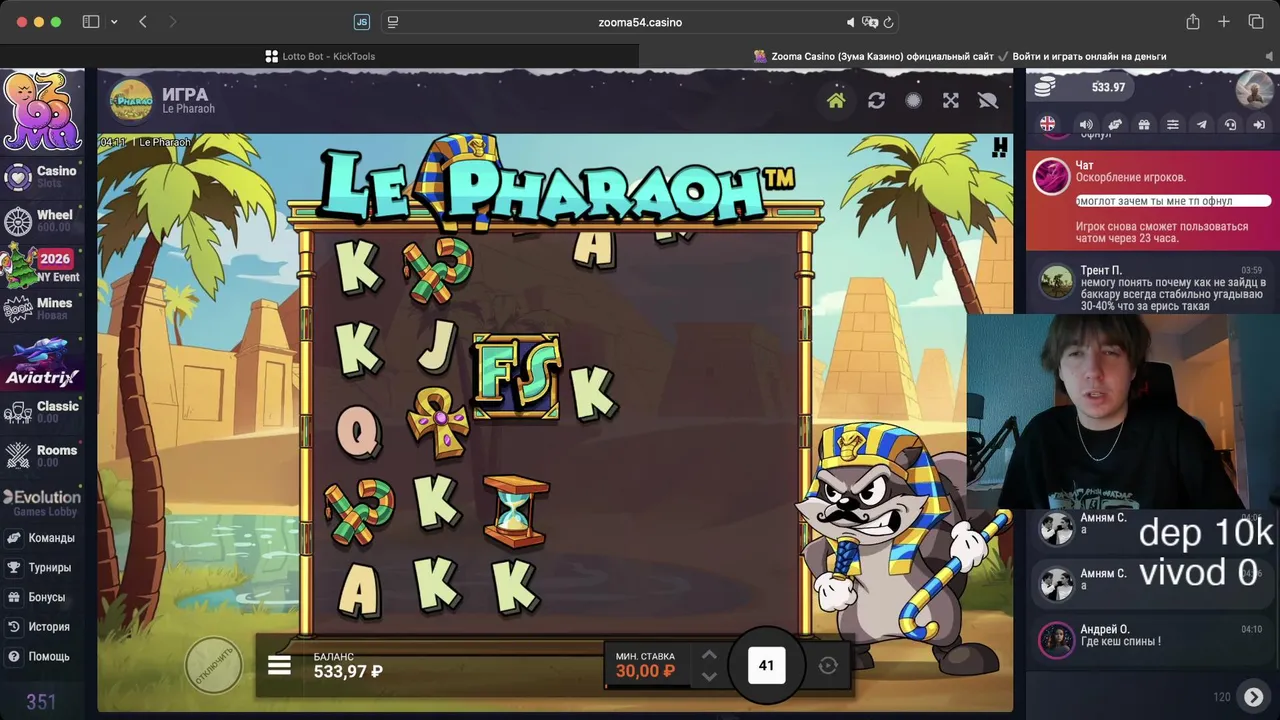Reload page from address bar
The width and height of the screenshot is (1280, 720).
[x=888, y=22]
